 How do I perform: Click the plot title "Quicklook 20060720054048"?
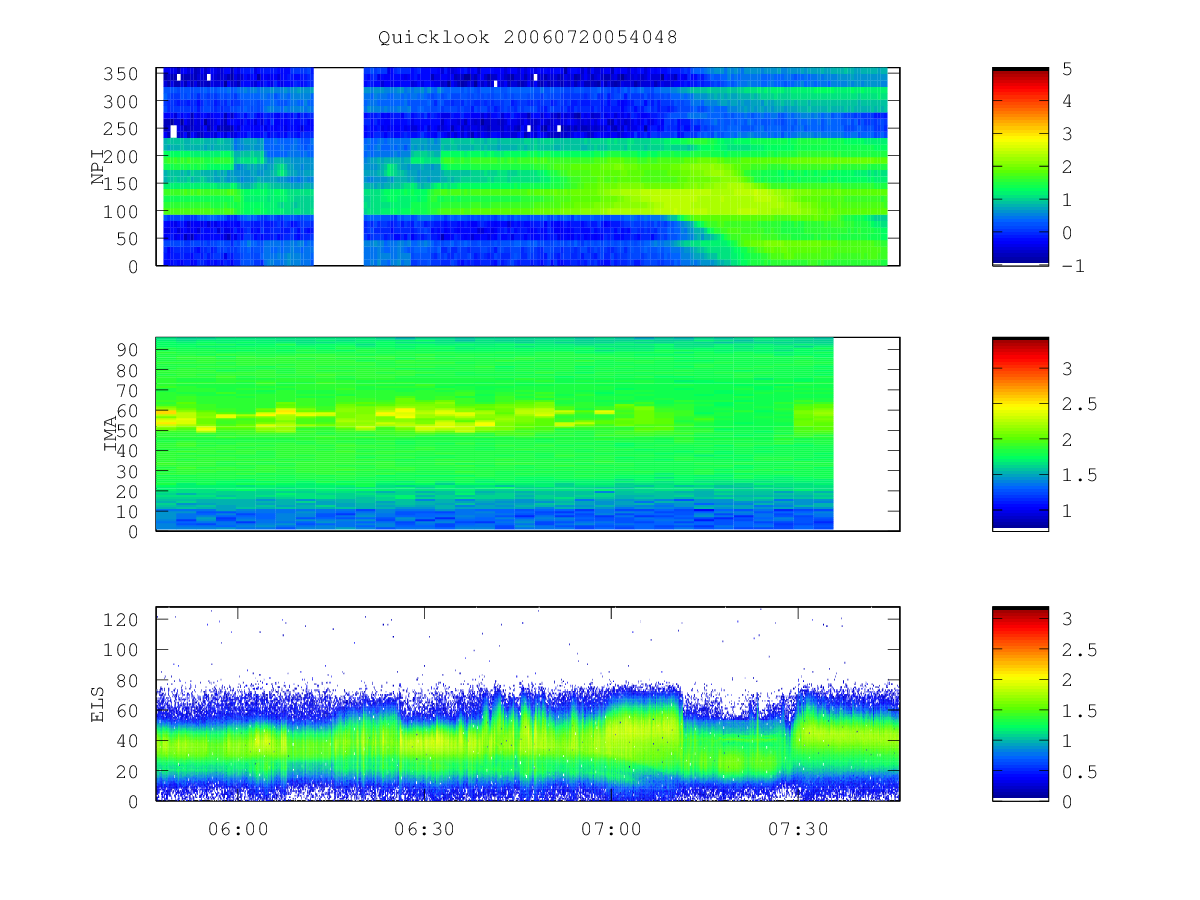(528, 38)
